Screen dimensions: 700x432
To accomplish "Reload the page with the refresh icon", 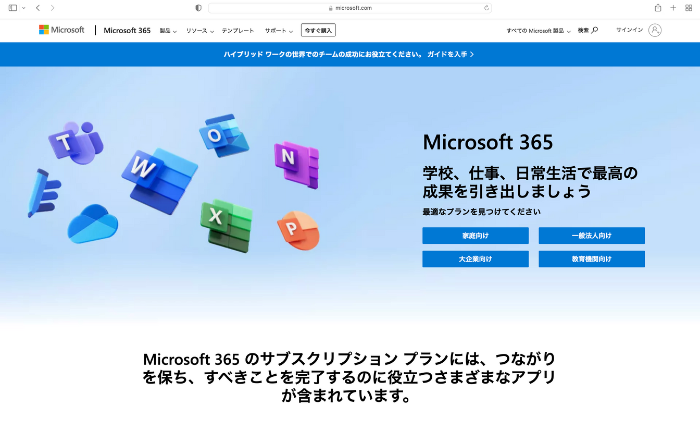I will (x=486, y=8).
